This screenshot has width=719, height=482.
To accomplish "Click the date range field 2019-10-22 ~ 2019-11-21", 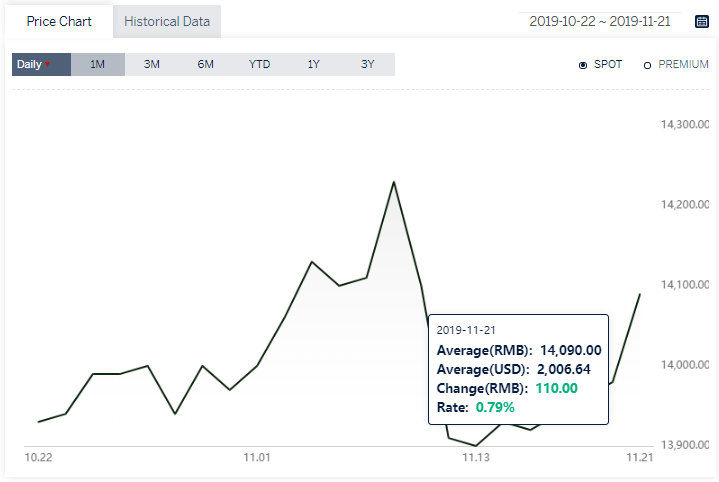I will pyautogui.click(x=600, y=22).
